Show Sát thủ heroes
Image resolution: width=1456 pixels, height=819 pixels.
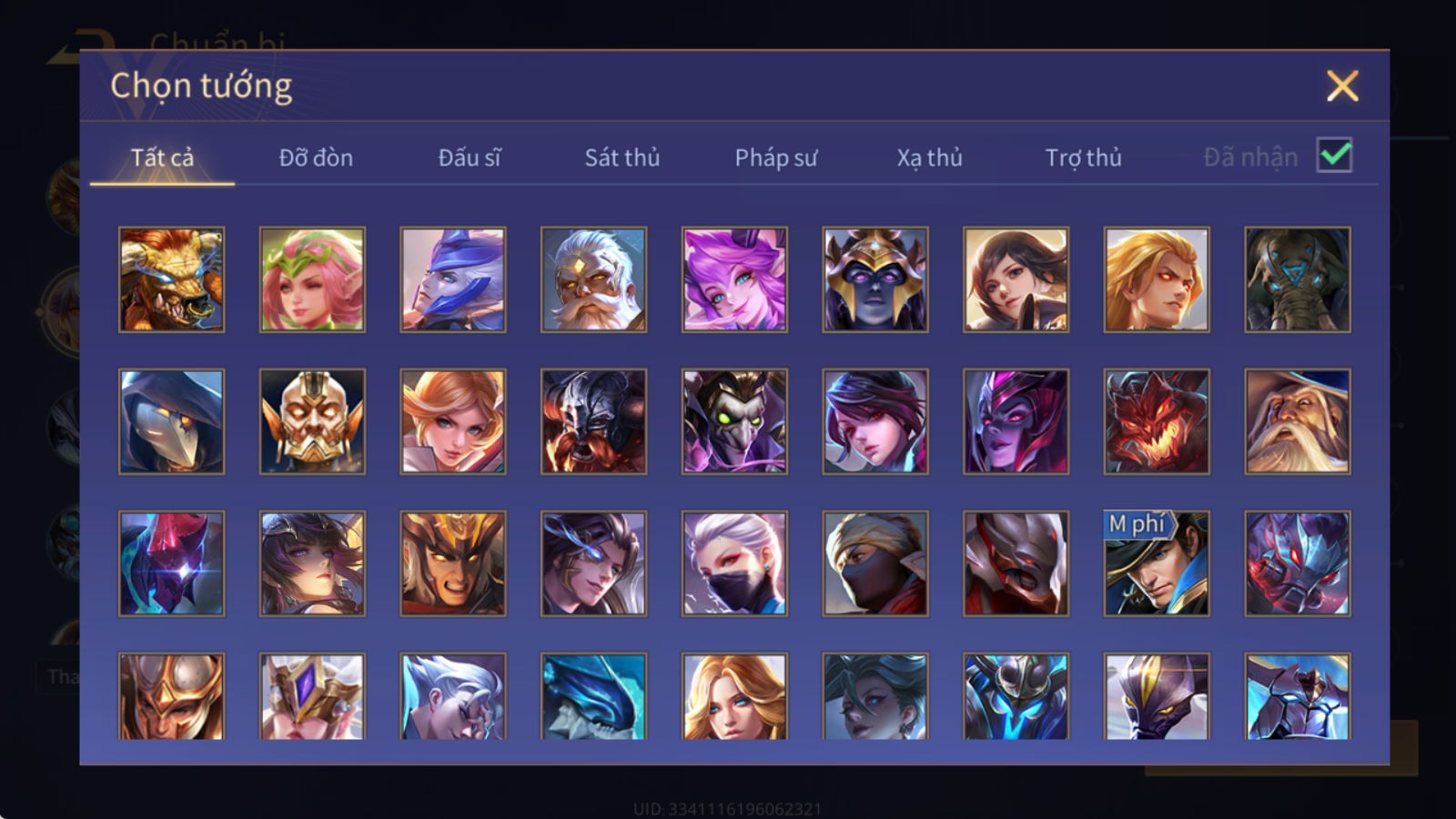[622, 157]
